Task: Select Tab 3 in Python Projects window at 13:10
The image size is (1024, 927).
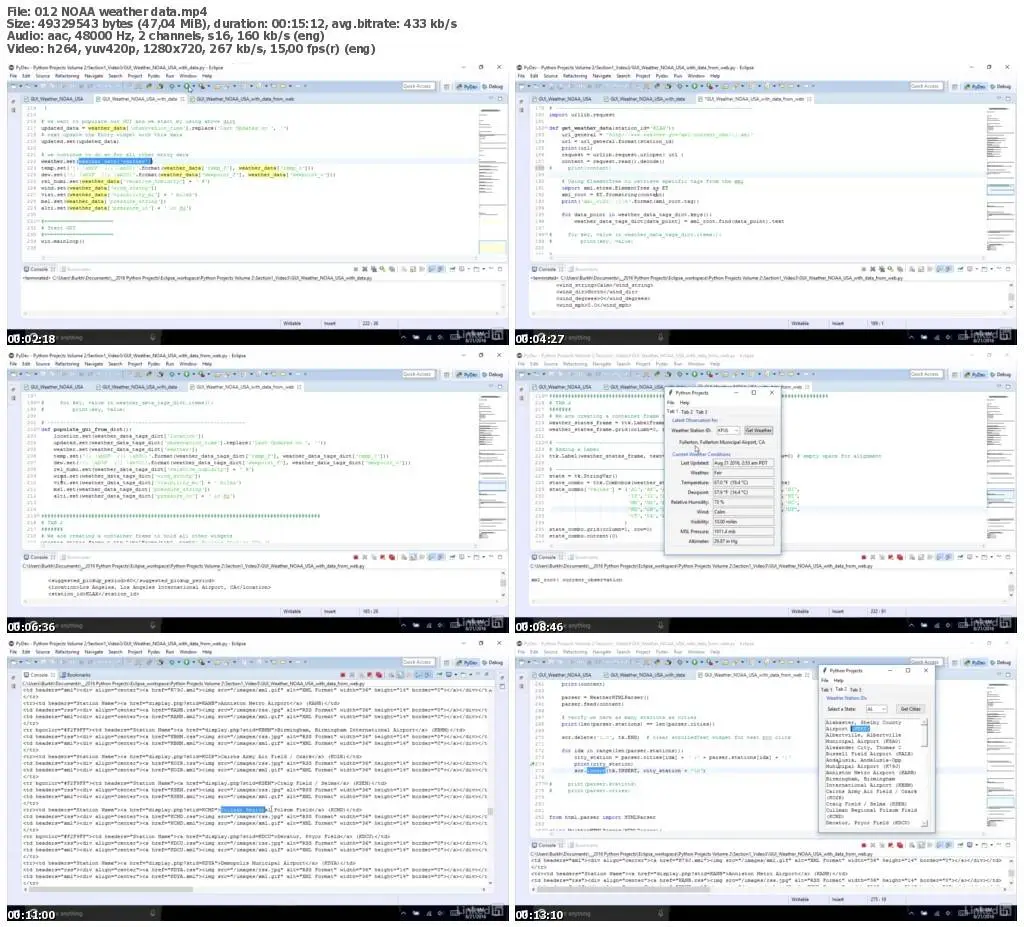Action: [x=856, y=690]
